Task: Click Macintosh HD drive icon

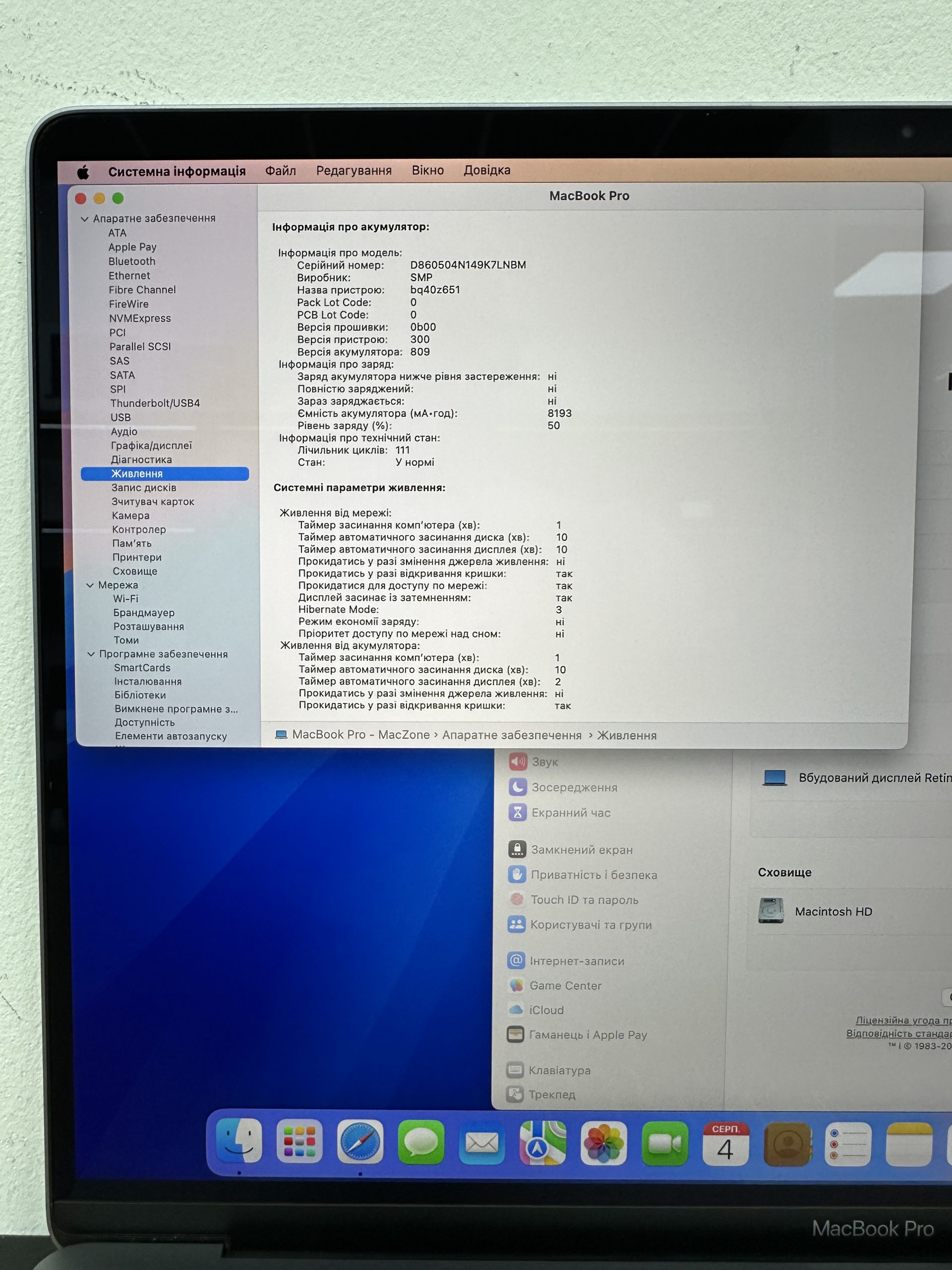Action: [x=771, y=911]
